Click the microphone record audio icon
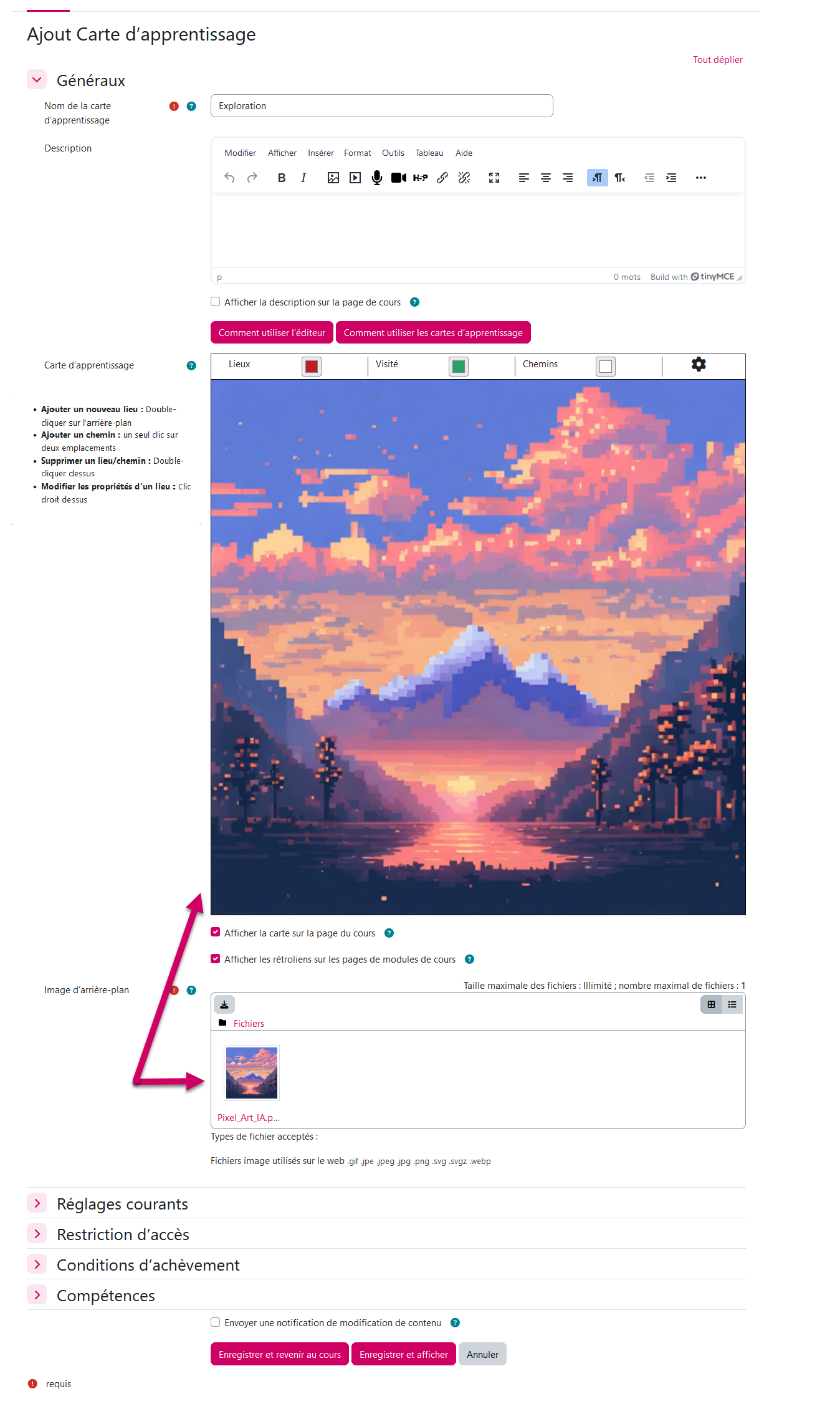This screenshot has width=840, height=1414. click(x=377, y=178)
